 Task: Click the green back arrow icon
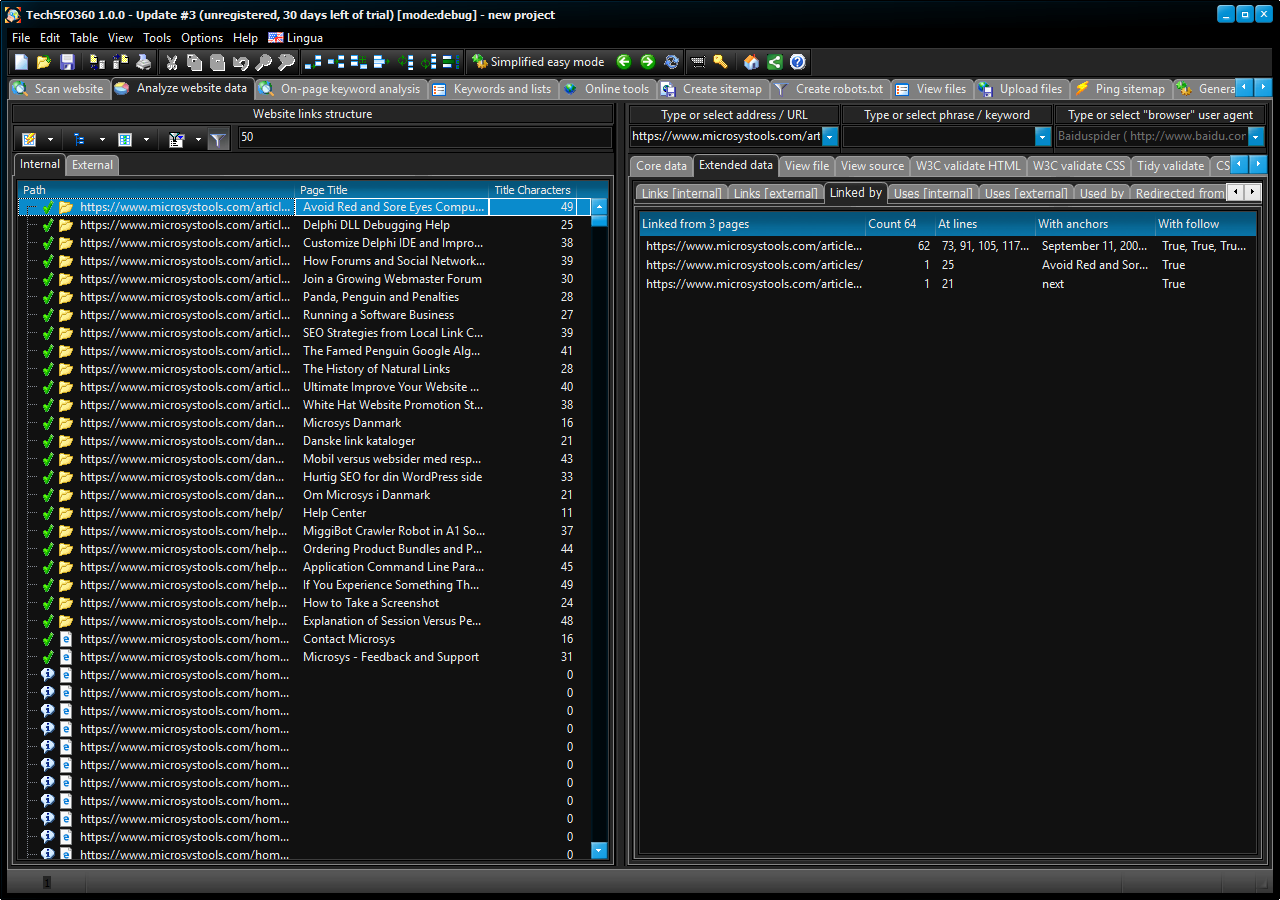coord(624,62)
